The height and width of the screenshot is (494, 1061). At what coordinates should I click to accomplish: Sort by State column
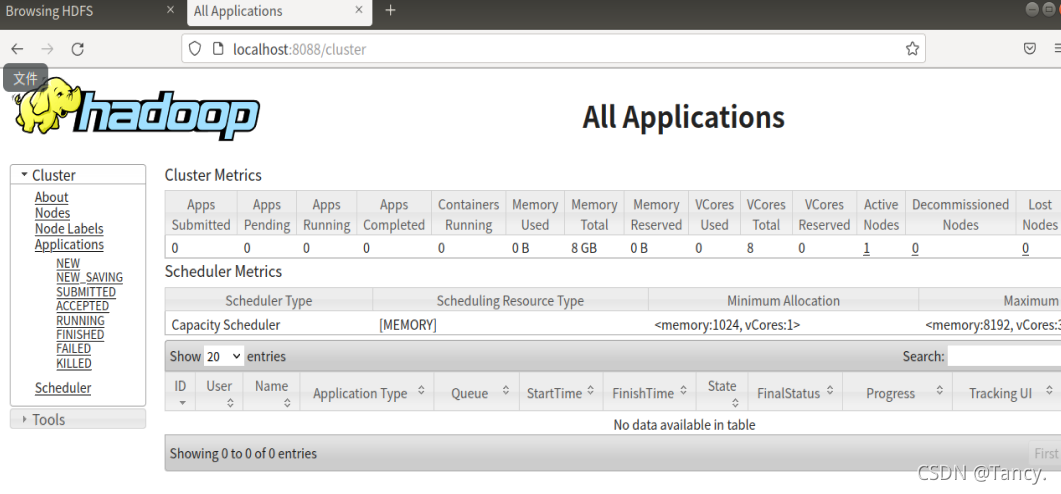(x=735, y=403)
